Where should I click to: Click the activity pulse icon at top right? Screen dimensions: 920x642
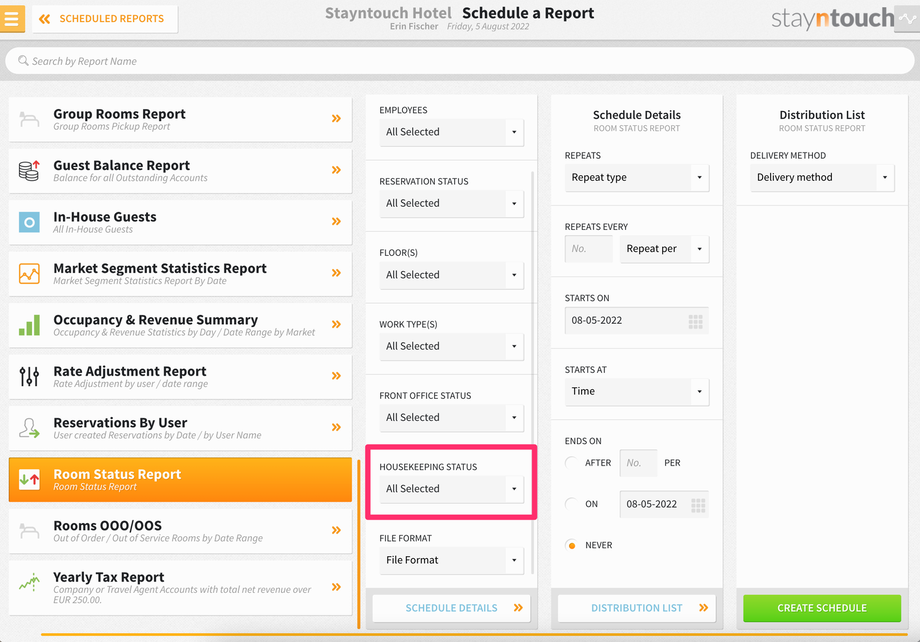(x=907, y=19)
